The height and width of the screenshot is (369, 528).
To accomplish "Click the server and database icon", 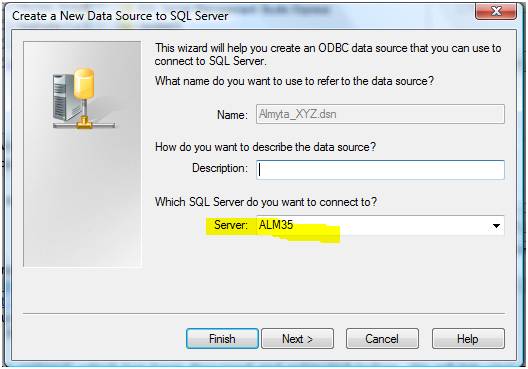I will click(x=84, y=98).
